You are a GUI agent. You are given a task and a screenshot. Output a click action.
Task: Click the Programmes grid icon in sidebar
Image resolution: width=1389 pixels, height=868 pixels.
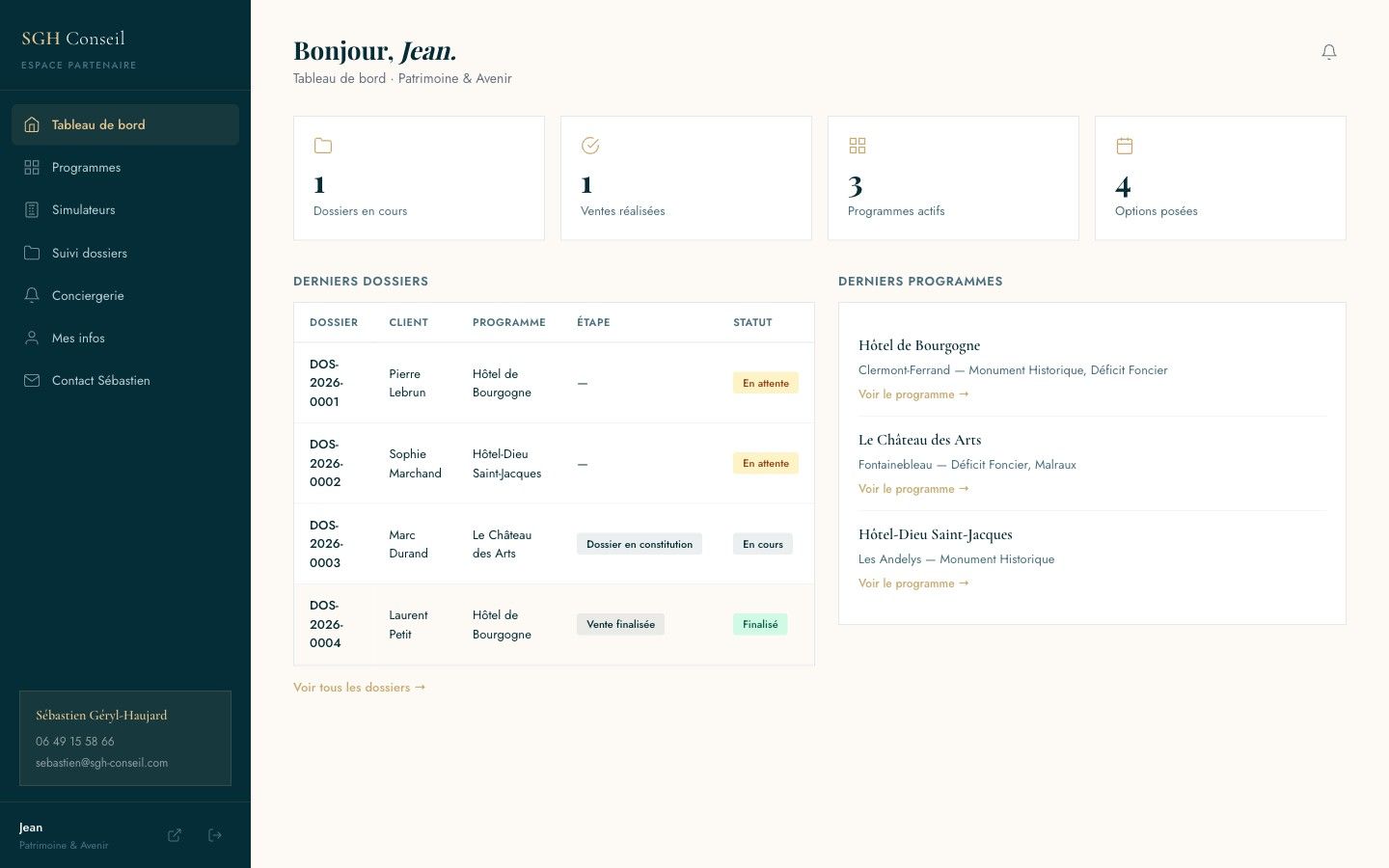[x=32, y=167]
